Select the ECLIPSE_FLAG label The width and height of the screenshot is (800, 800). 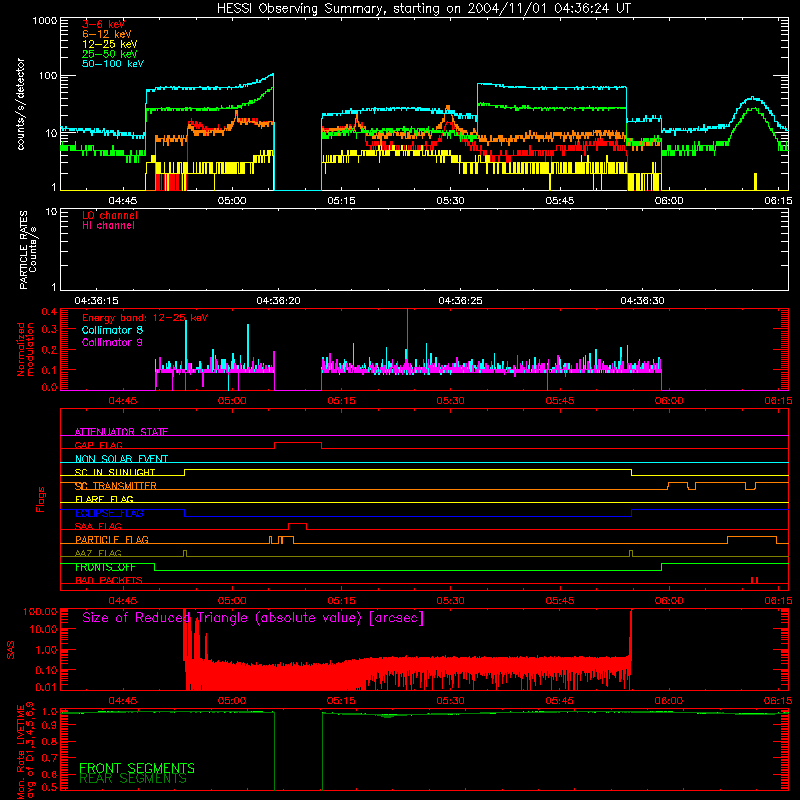click(109, 513)
